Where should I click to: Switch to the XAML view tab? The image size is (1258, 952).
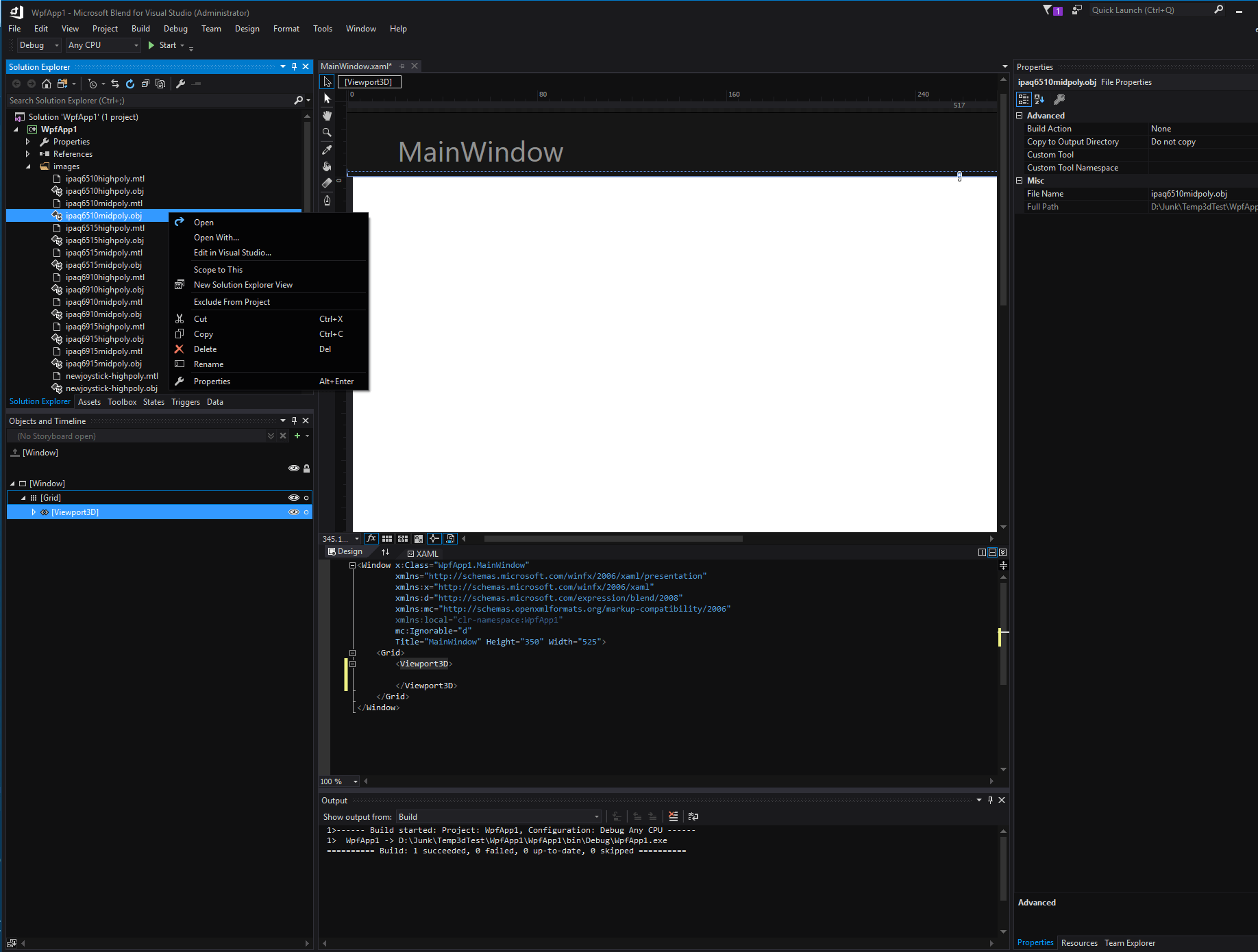point(423,553)
